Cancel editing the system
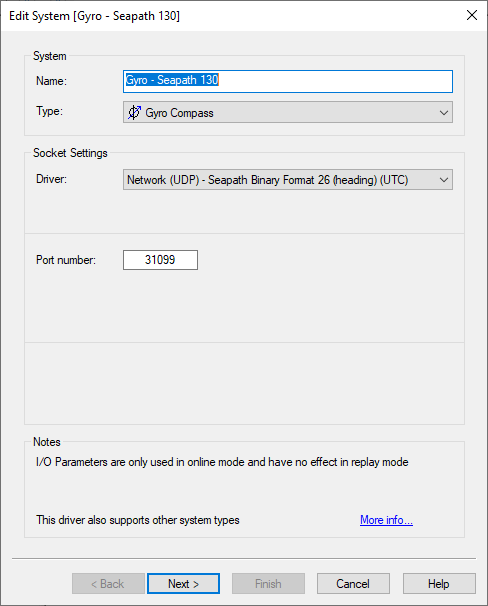The height and width of the screenshot is (606, 488). tap(353, 584)
